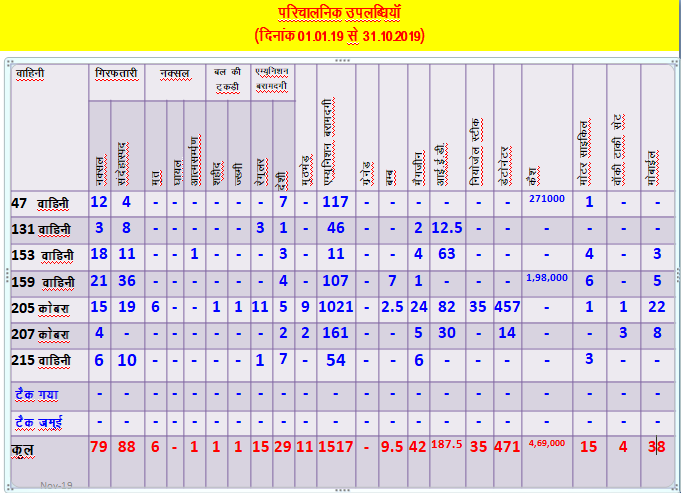Select the 47 वाहिनी row label

(40, 203)
